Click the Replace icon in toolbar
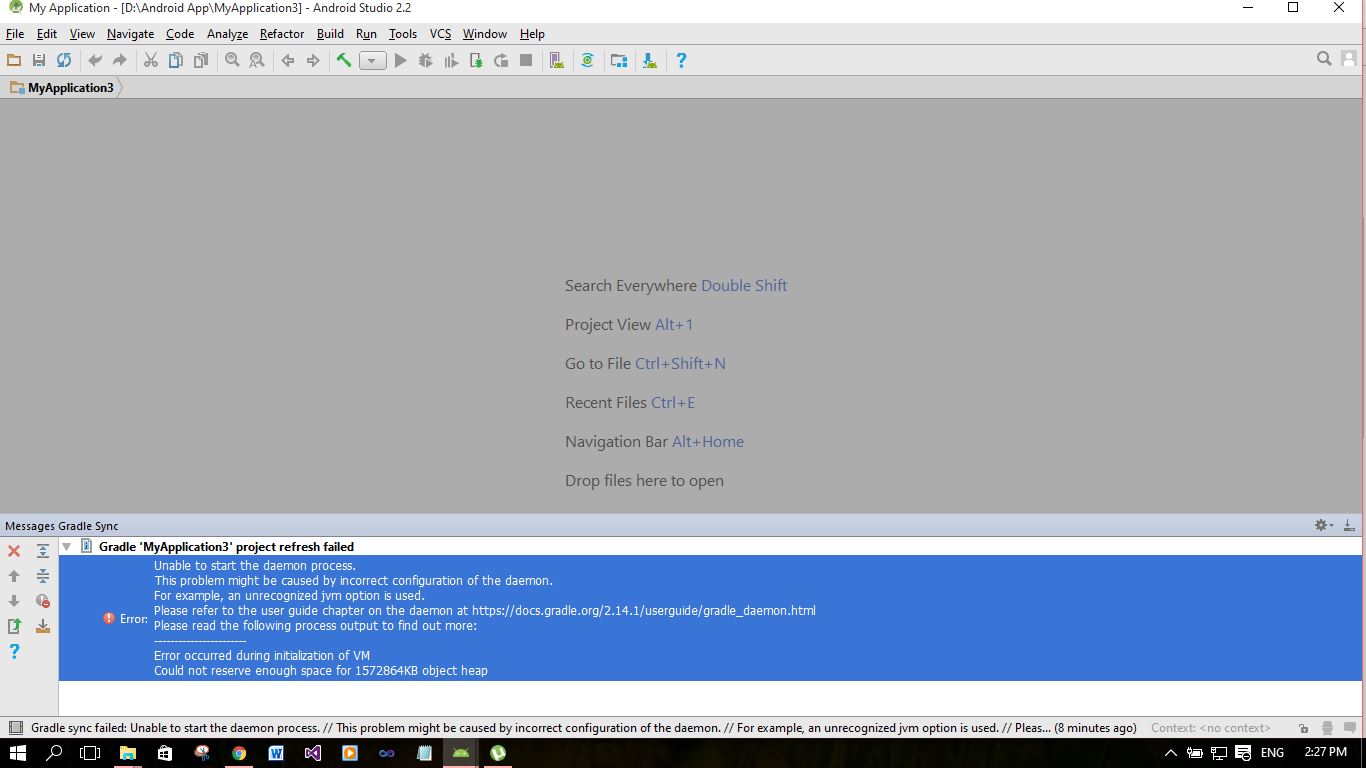Viewport: 1366px width, 768px height. point(257,61)
